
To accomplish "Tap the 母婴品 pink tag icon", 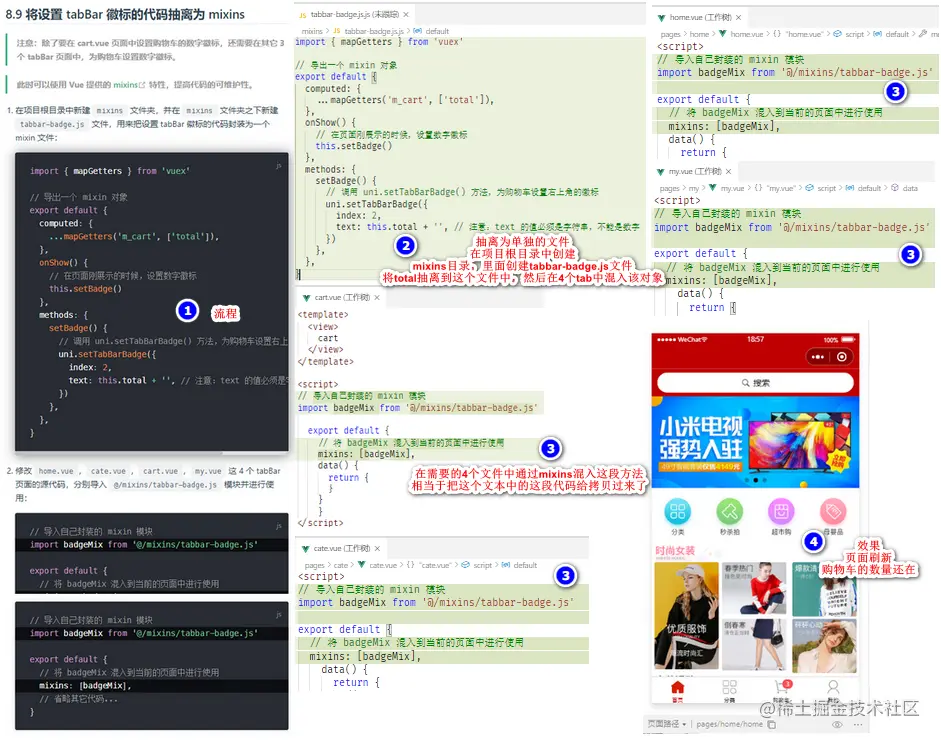I will (833, 512).
